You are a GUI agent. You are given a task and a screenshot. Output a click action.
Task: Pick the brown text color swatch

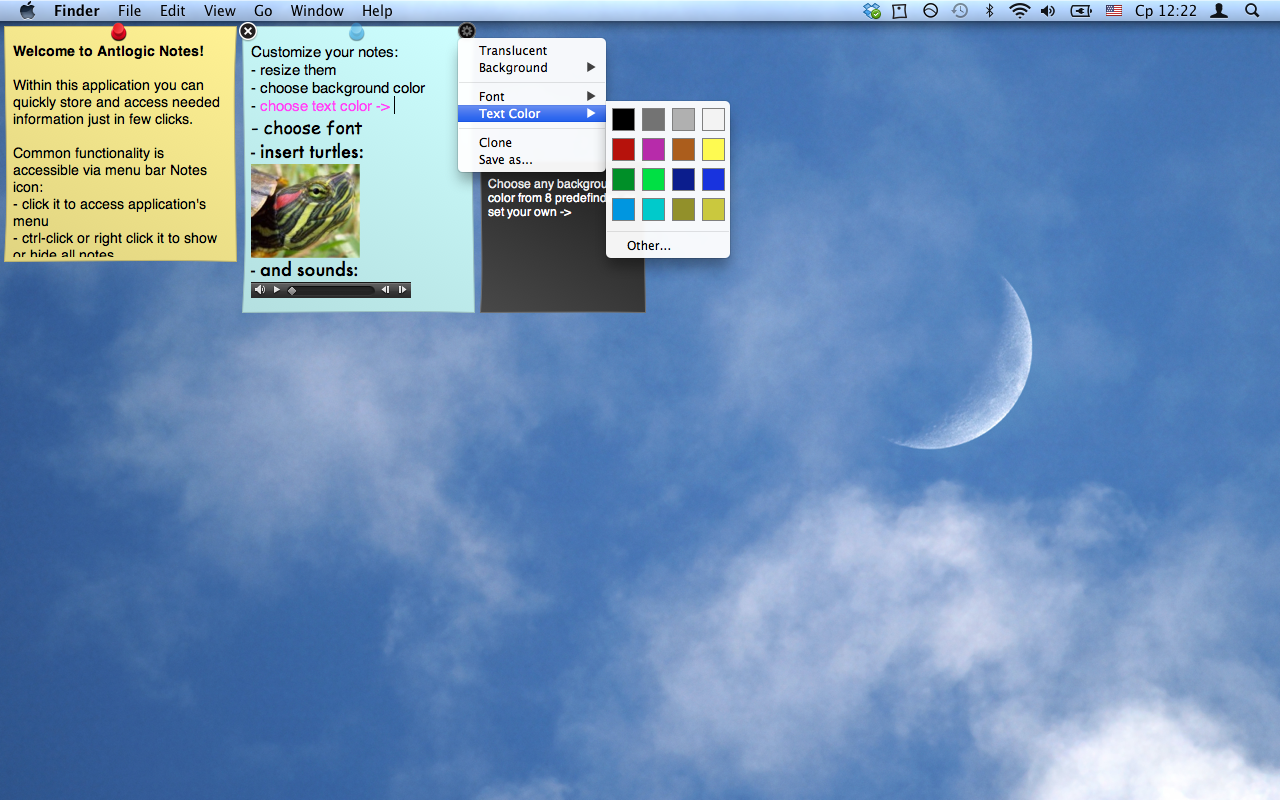(683, 150)
